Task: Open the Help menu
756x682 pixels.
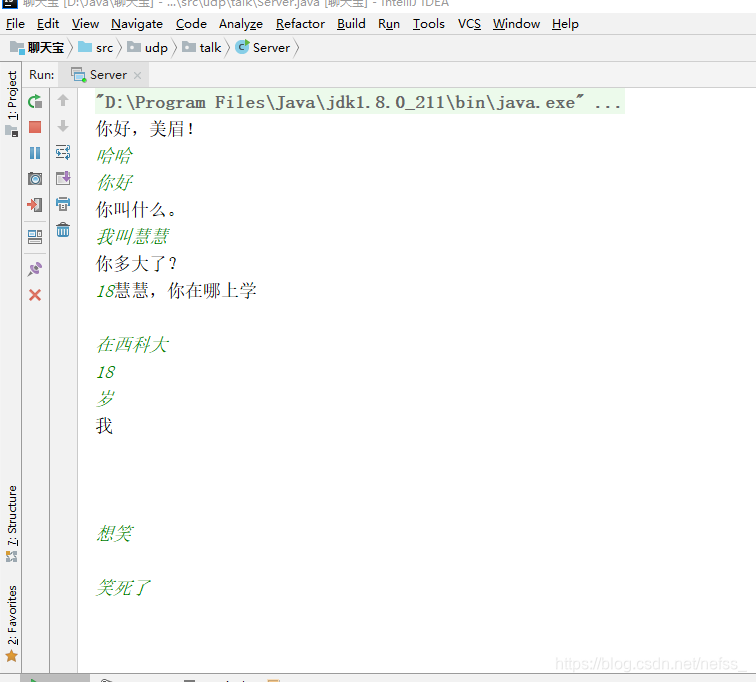Action: 565,24
